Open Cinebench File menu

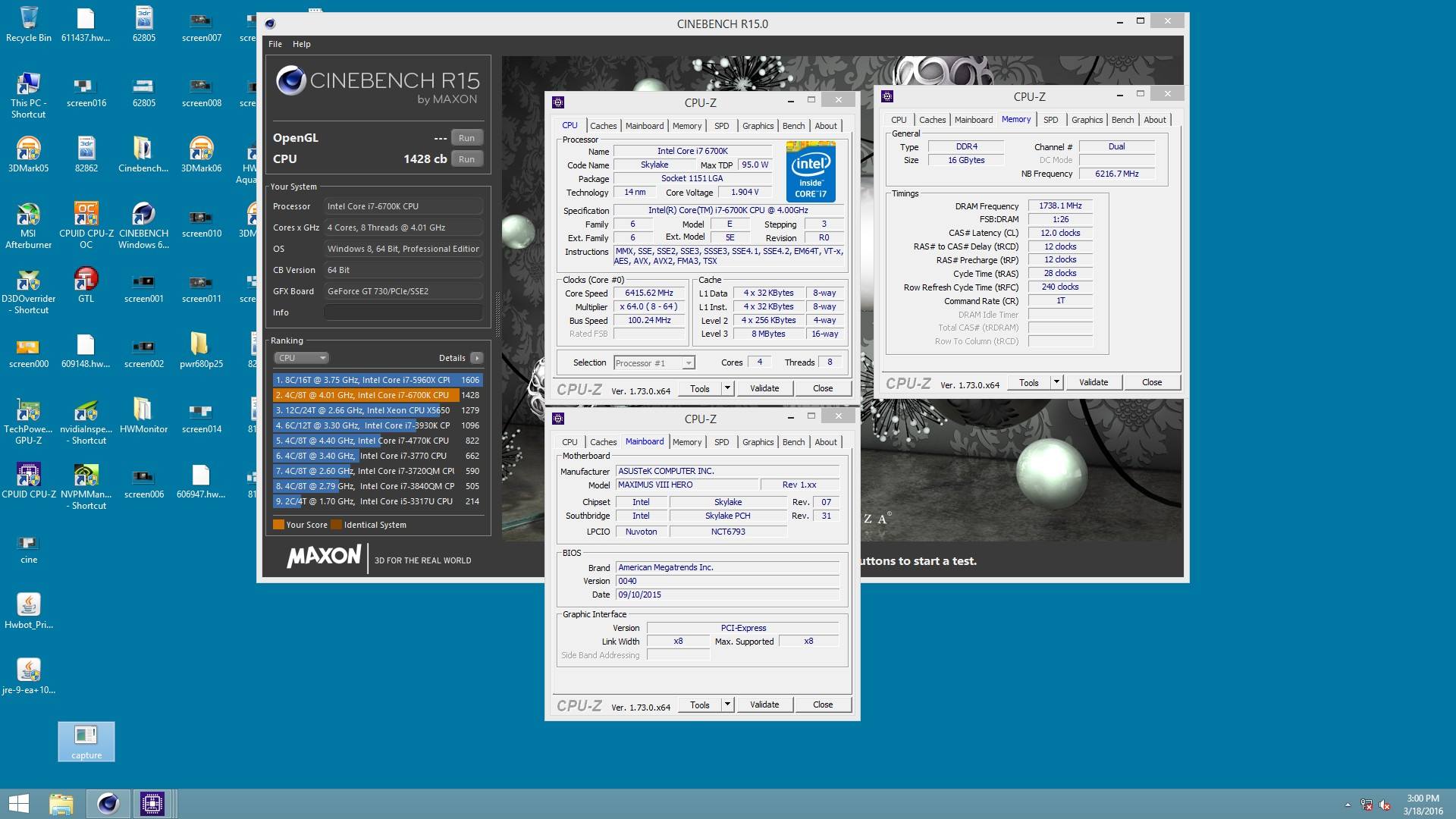click(x=275, y=44)
